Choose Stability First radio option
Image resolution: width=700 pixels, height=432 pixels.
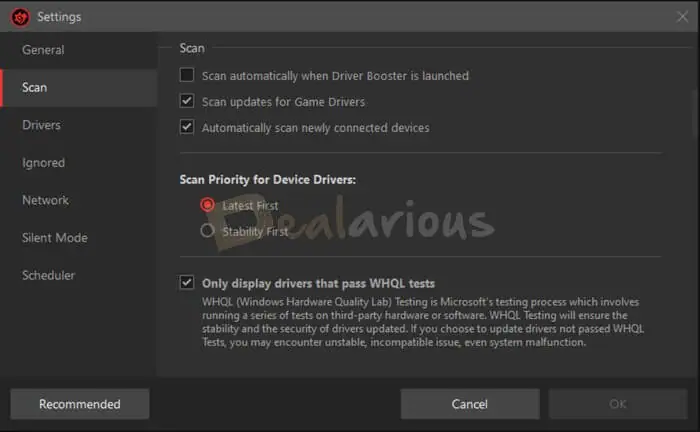[208, 231]
